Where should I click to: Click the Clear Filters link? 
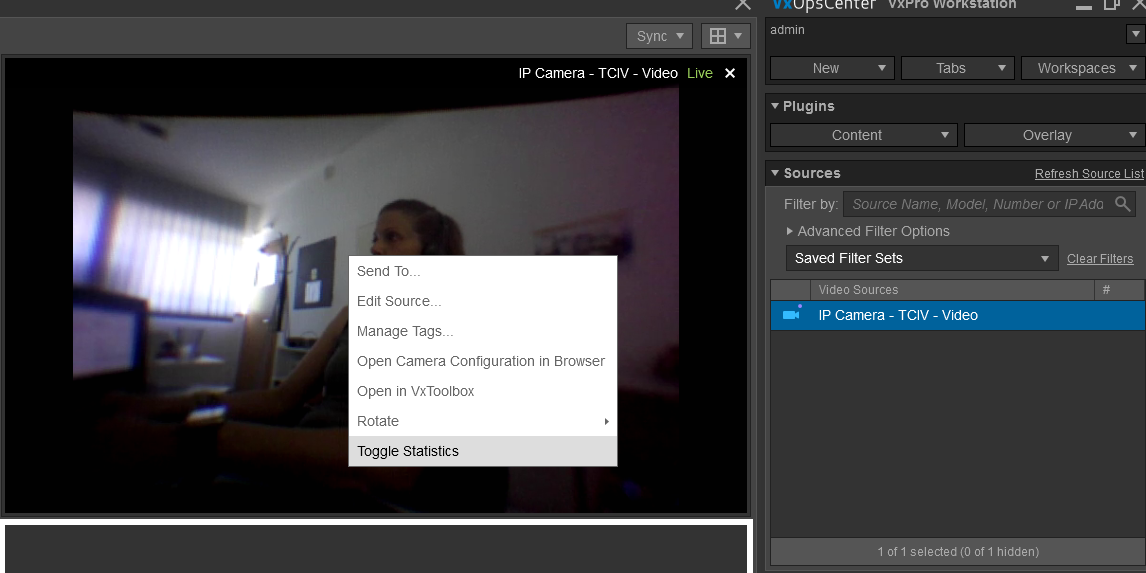point(1100,259)
